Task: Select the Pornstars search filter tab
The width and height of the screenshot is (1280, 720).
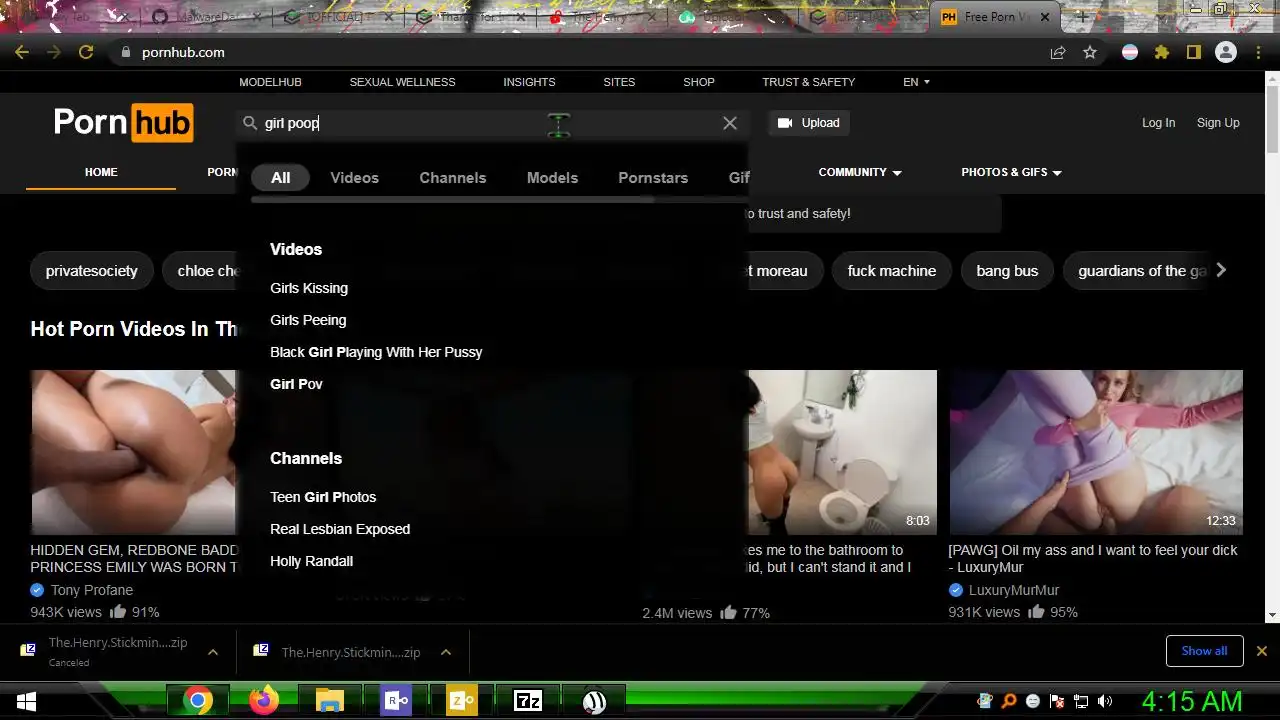Action: click(x=653, y=177)
